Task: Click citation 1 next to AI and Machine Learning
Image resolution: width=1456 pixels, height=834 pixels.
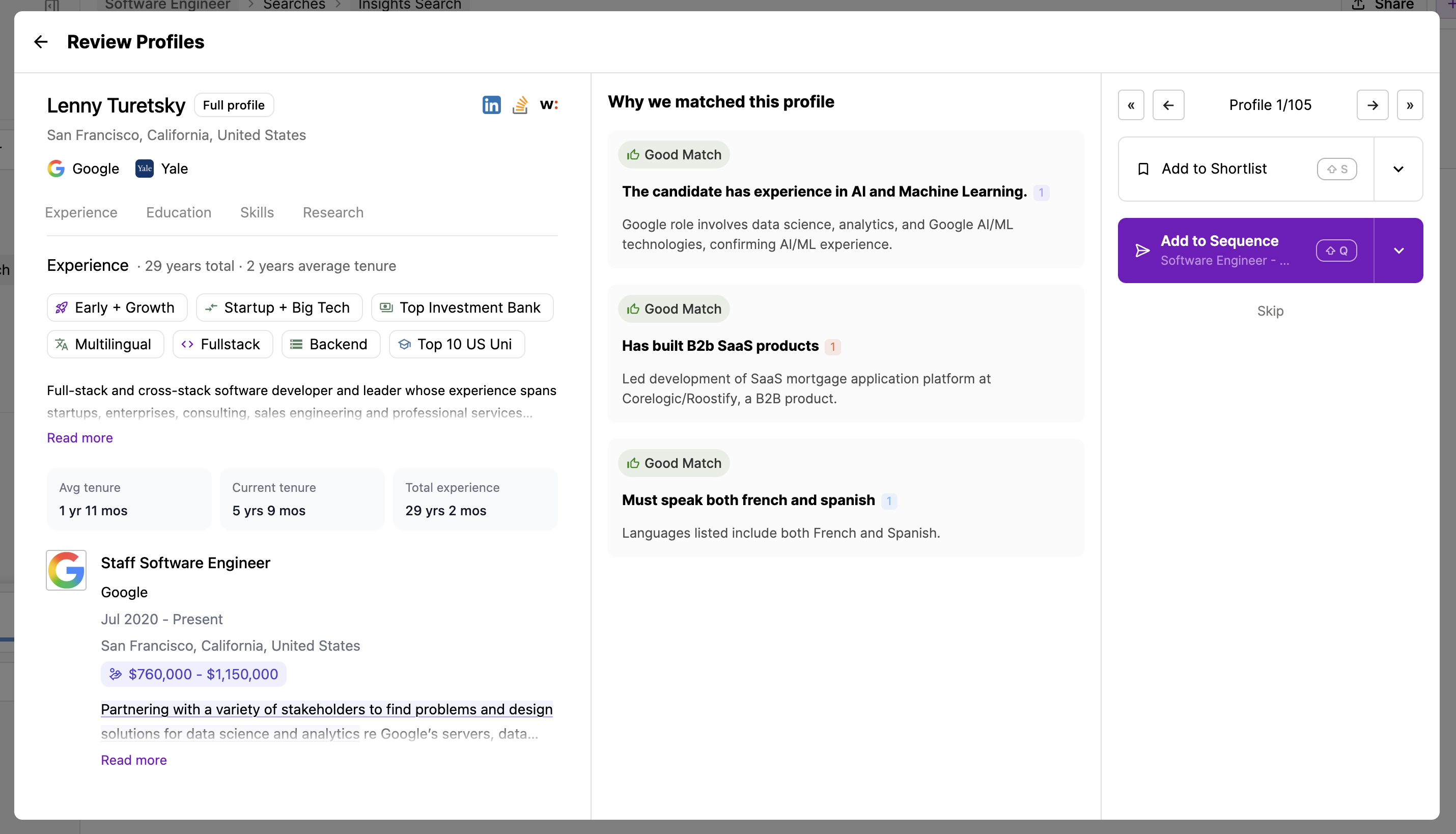Action: pos(1041,192)
